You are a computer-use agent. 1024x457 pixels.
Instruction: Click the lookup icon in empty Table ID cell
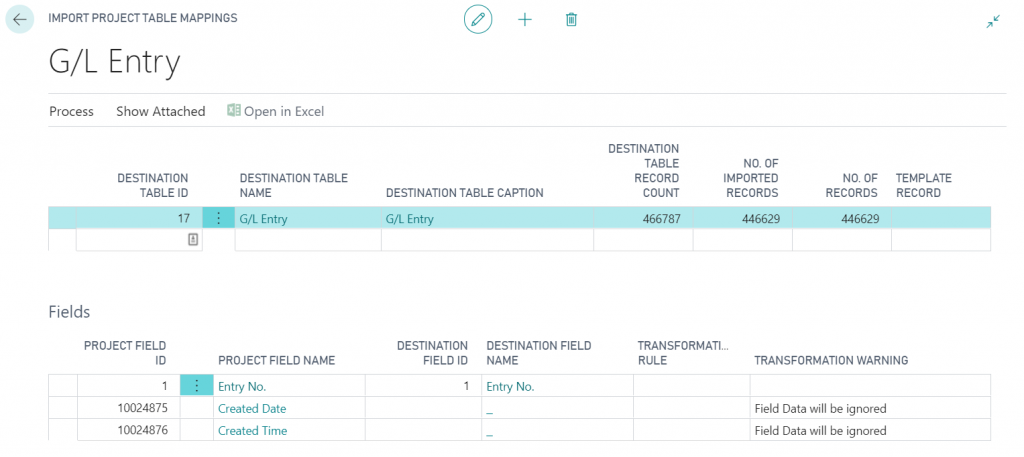193,240
